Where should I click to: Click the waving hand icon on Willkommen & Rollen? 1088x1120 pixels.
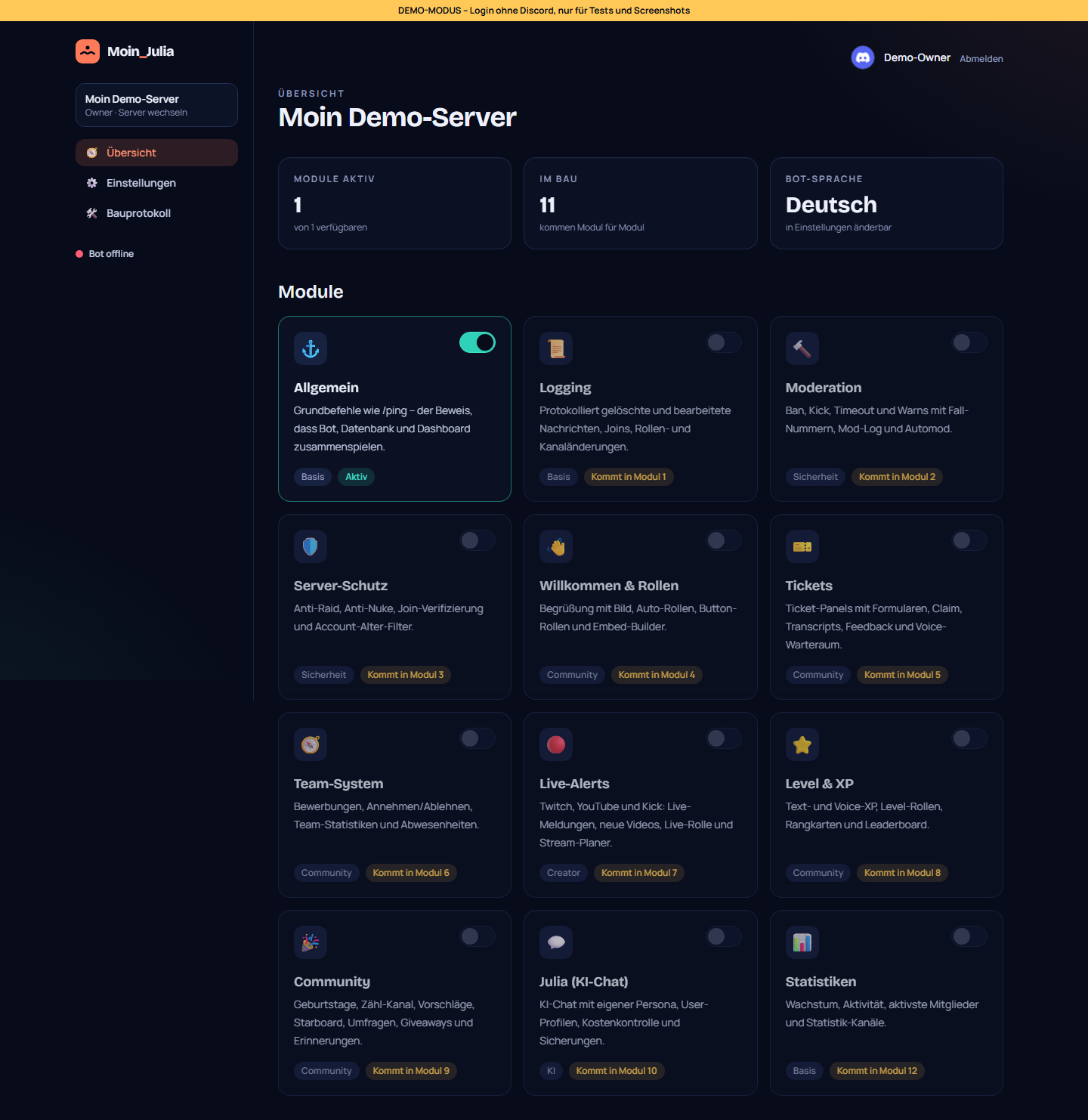click(x=556, y=546)
